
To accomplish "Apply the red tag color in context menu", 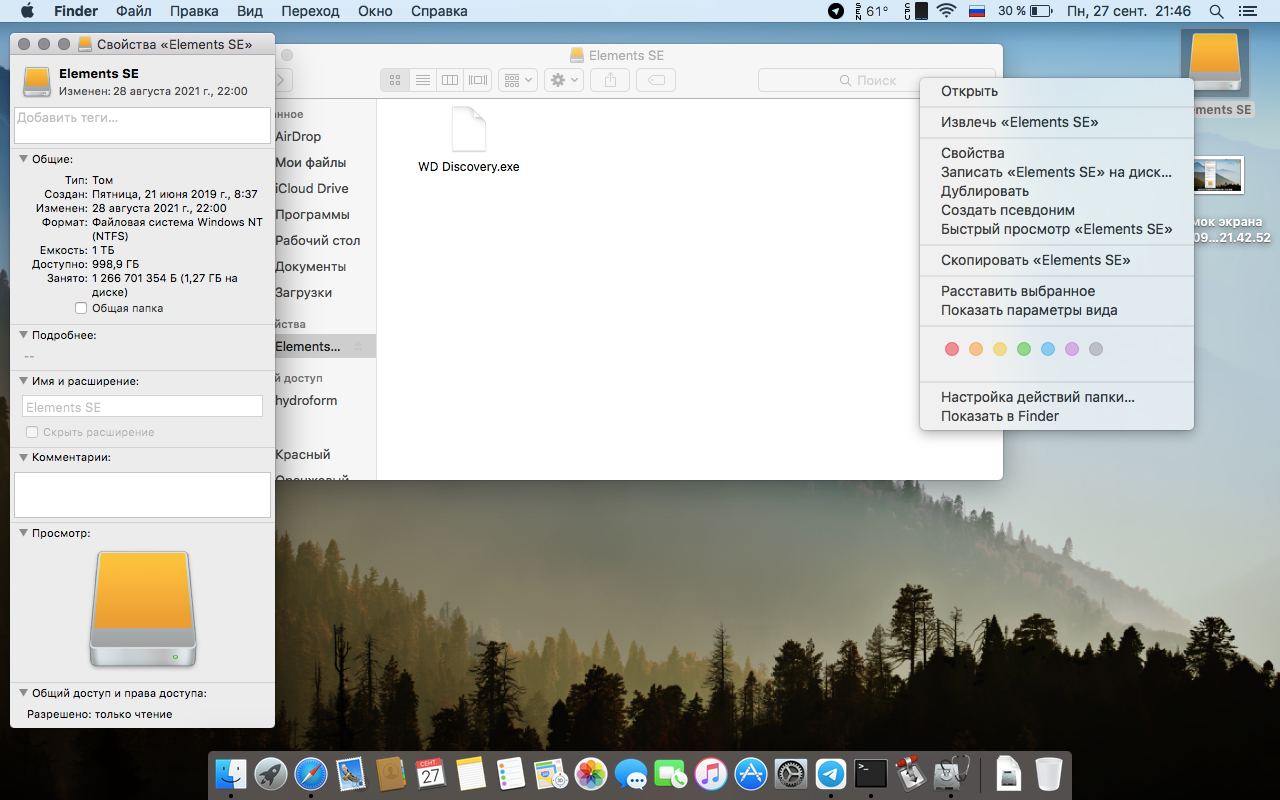I will tap(952, 349).
